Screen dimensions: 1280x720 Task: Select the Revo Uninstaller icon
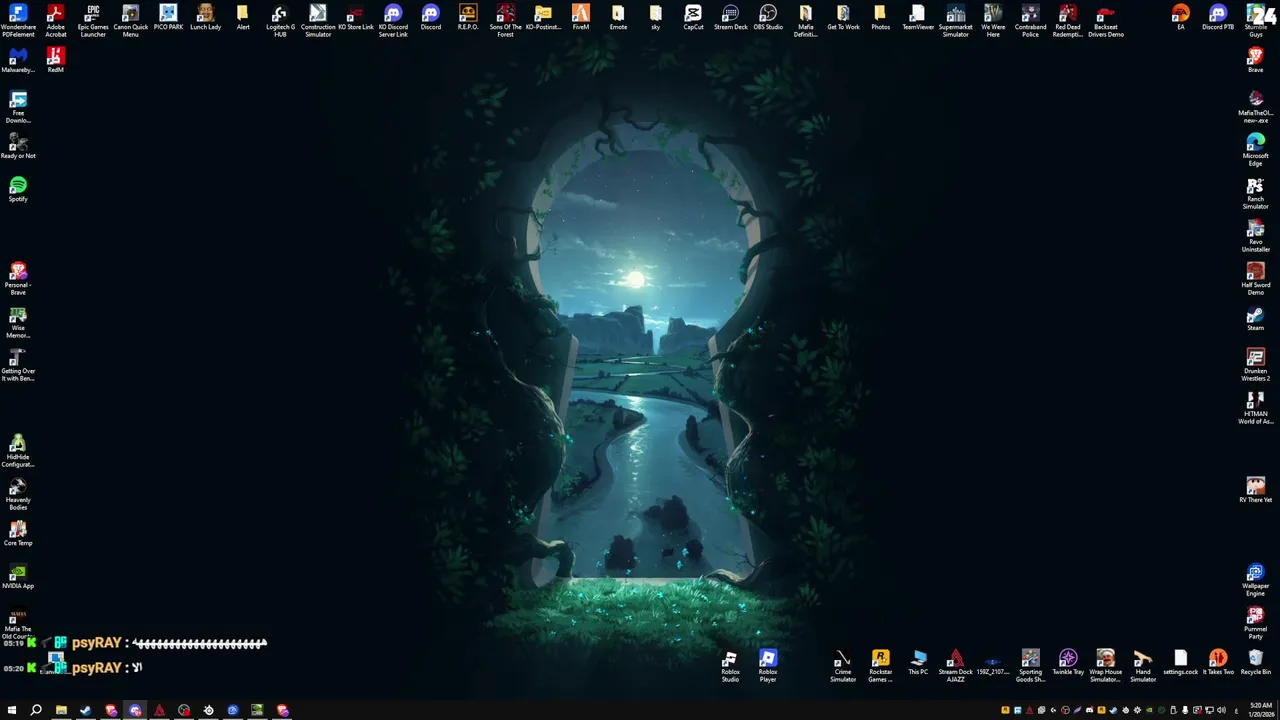click(x=1255, y=236)
